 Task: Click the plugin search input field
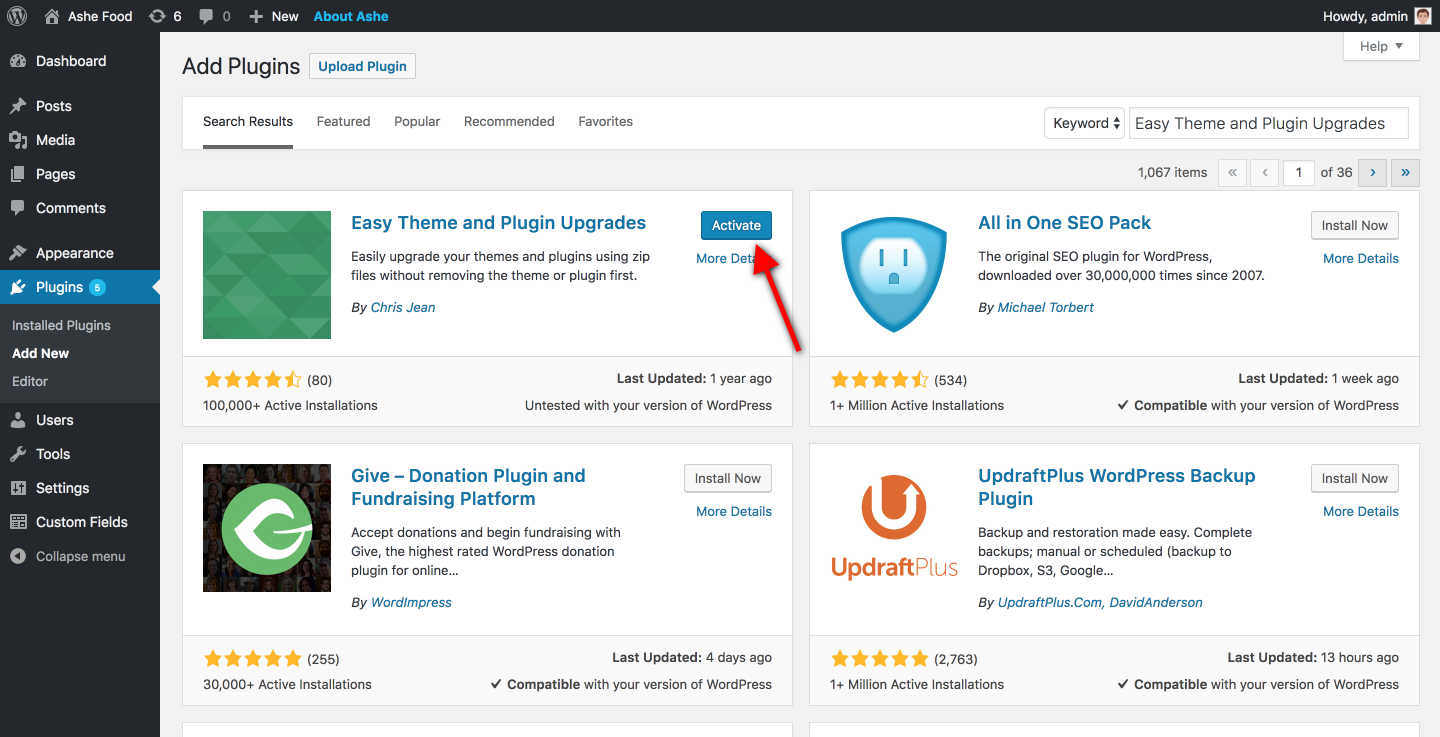pyautogui.click(x=1268, y=123)
